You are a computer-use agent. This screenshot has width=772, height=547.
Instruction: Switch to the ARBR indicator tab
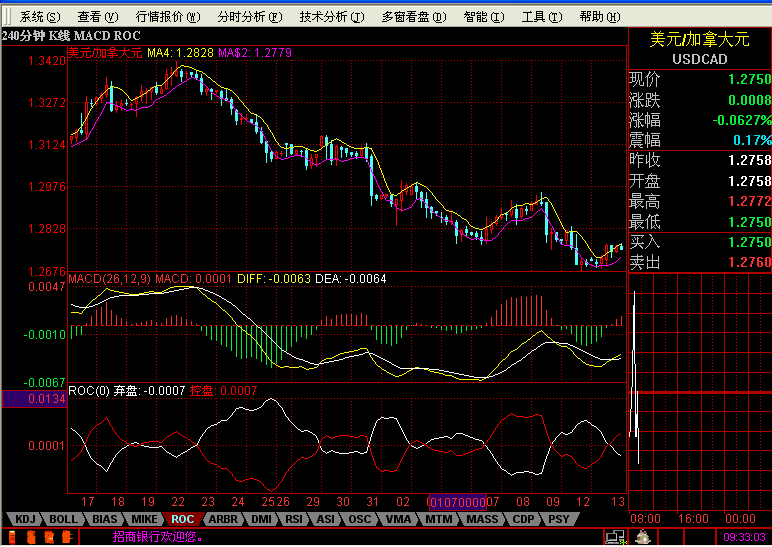[x=223, y=519]
